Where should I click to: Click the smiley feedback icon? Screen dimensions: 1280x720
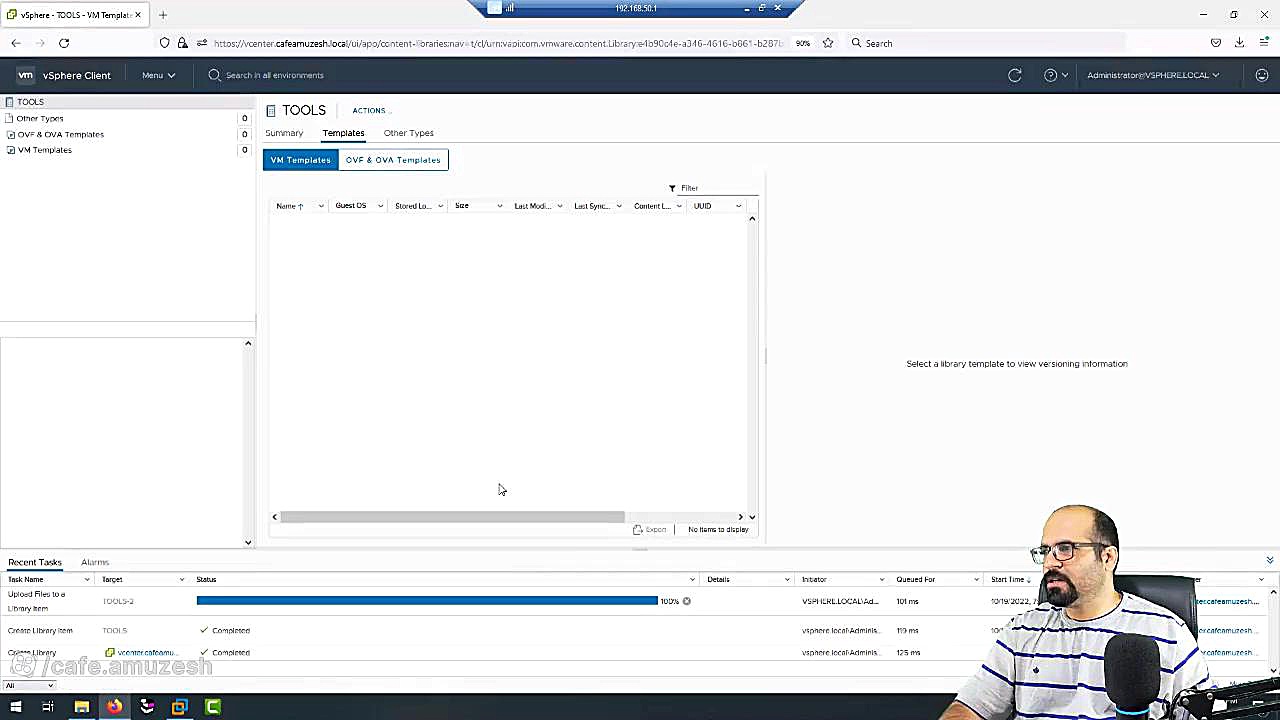click(1262, 75)
